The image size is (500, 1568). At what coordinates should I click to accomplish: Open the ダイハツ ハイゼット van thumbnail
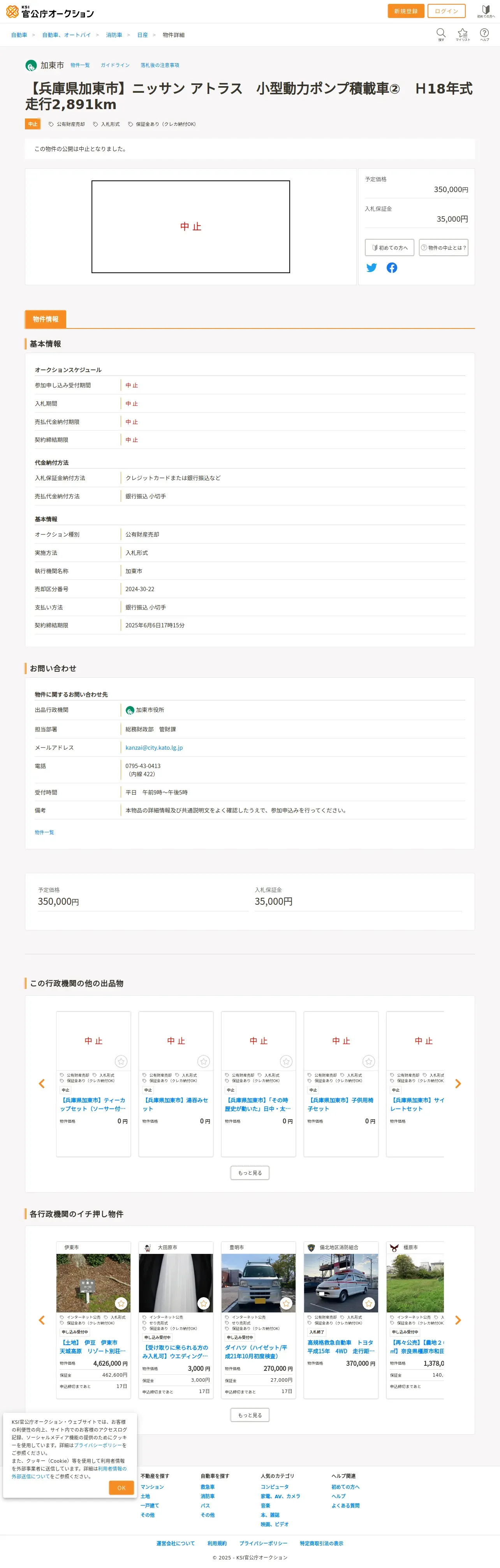[259, 1282]
